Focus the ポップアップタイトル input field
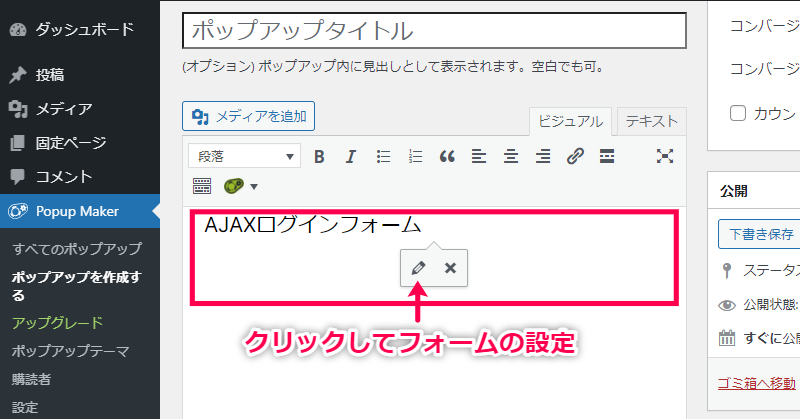 point(434,31)
